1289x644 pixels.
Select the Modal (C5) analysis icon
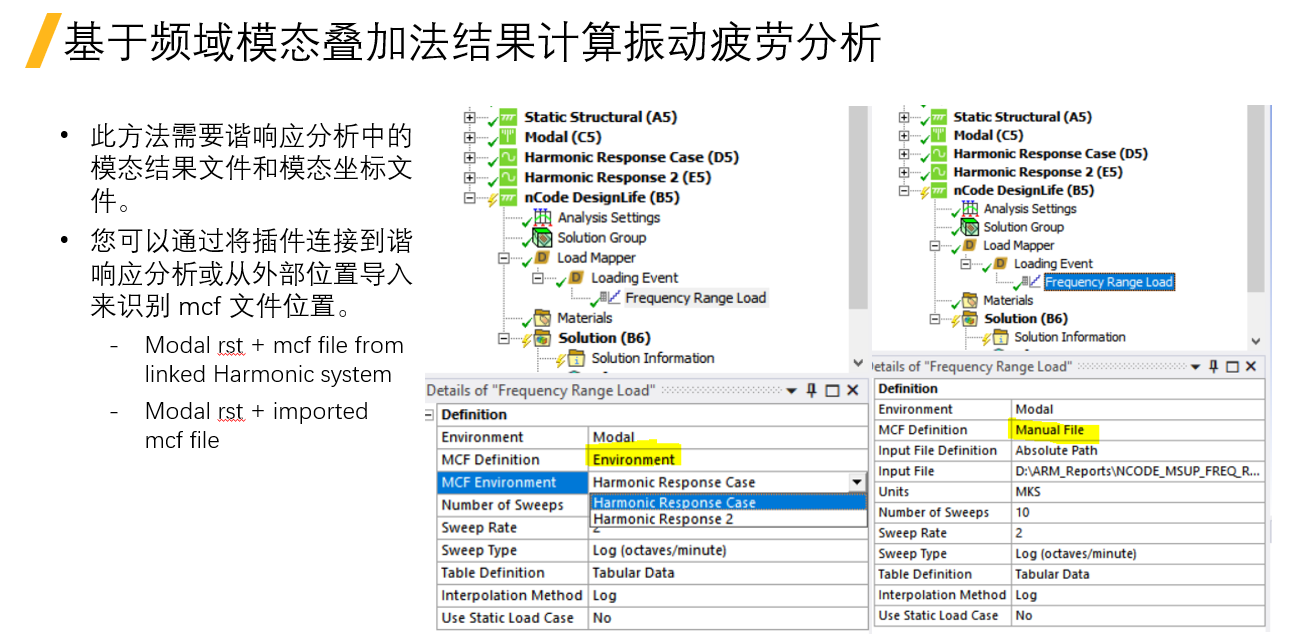click(x=509, y=137)
